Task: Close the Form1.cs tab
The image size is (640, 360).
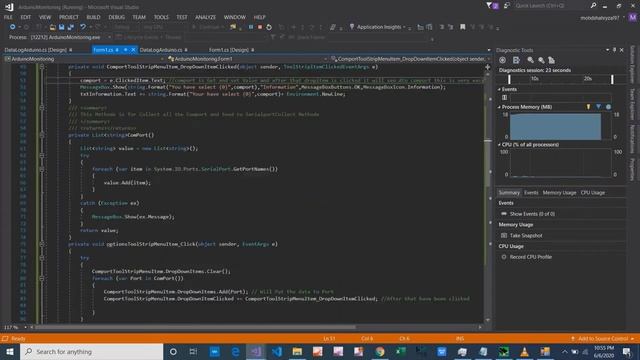Action: click(x=133, y=50)
